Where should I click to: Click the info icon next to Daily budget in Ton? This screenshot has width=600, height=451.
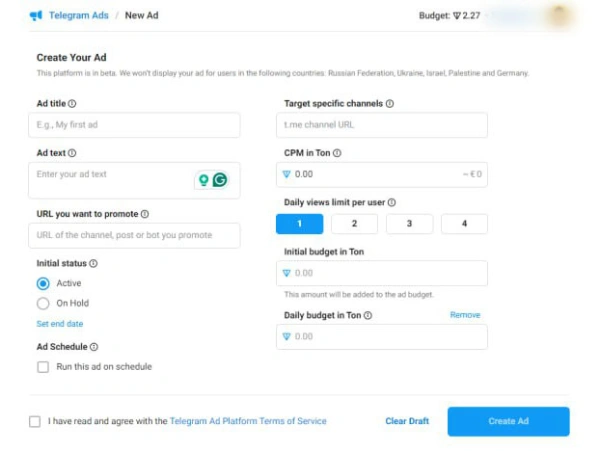(368, 315)
